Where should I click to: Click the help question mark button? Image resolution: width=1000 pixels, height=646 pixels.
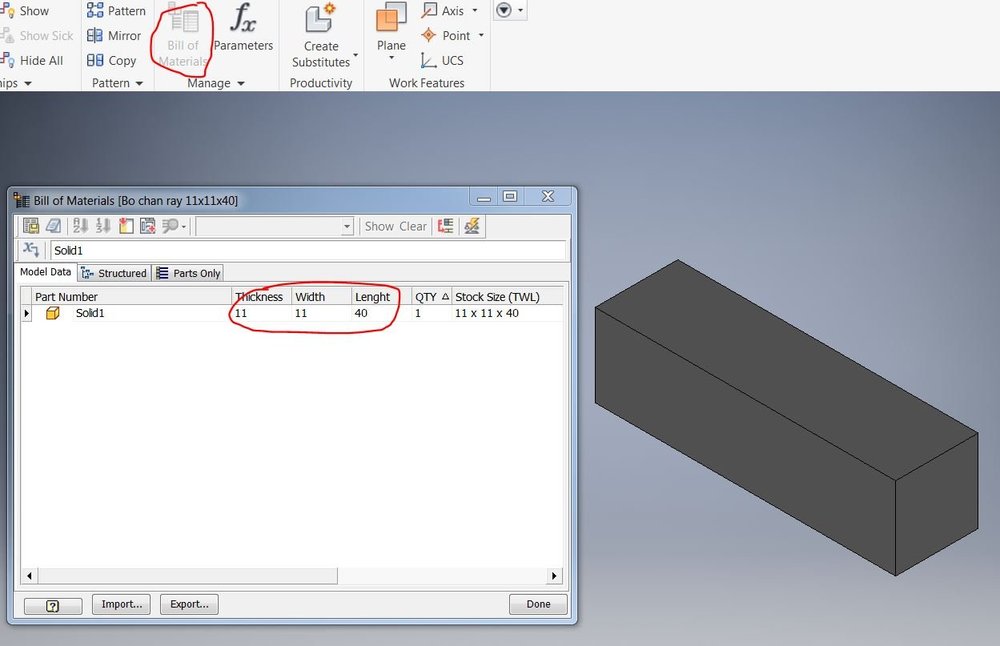pyautogui.click(x=53, y=606)
